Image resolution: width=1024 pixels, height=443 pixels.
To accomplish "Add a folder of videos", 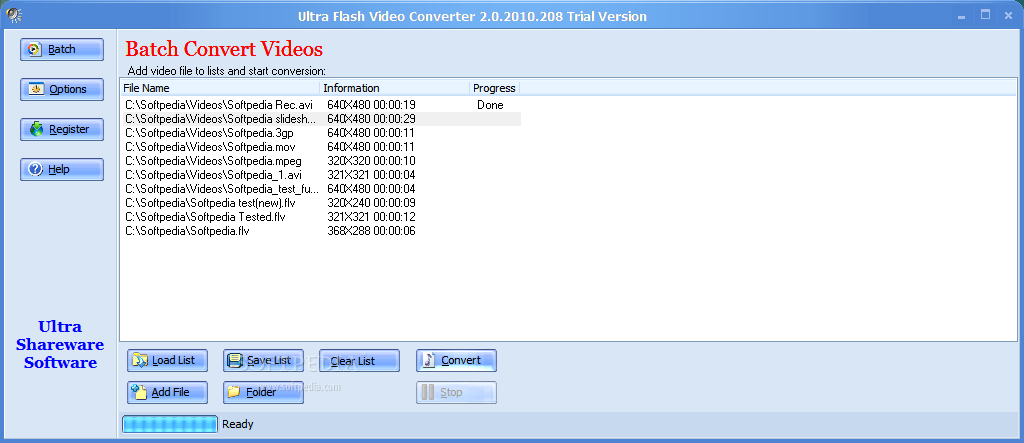I will 263,392.
